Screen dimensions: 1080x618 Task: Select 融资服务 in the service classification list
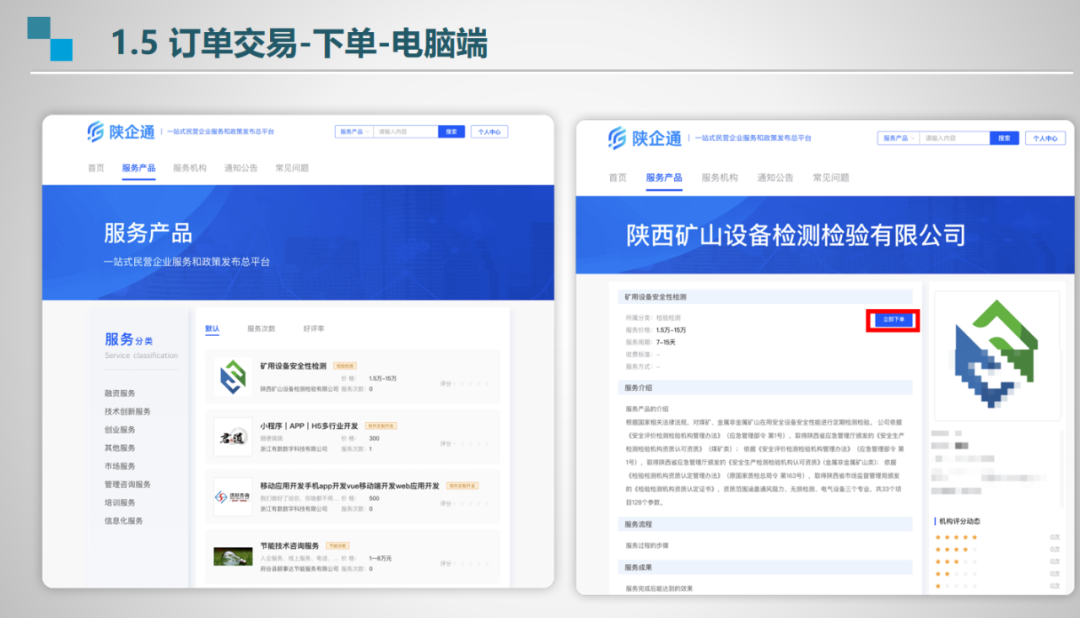[120, 393]
